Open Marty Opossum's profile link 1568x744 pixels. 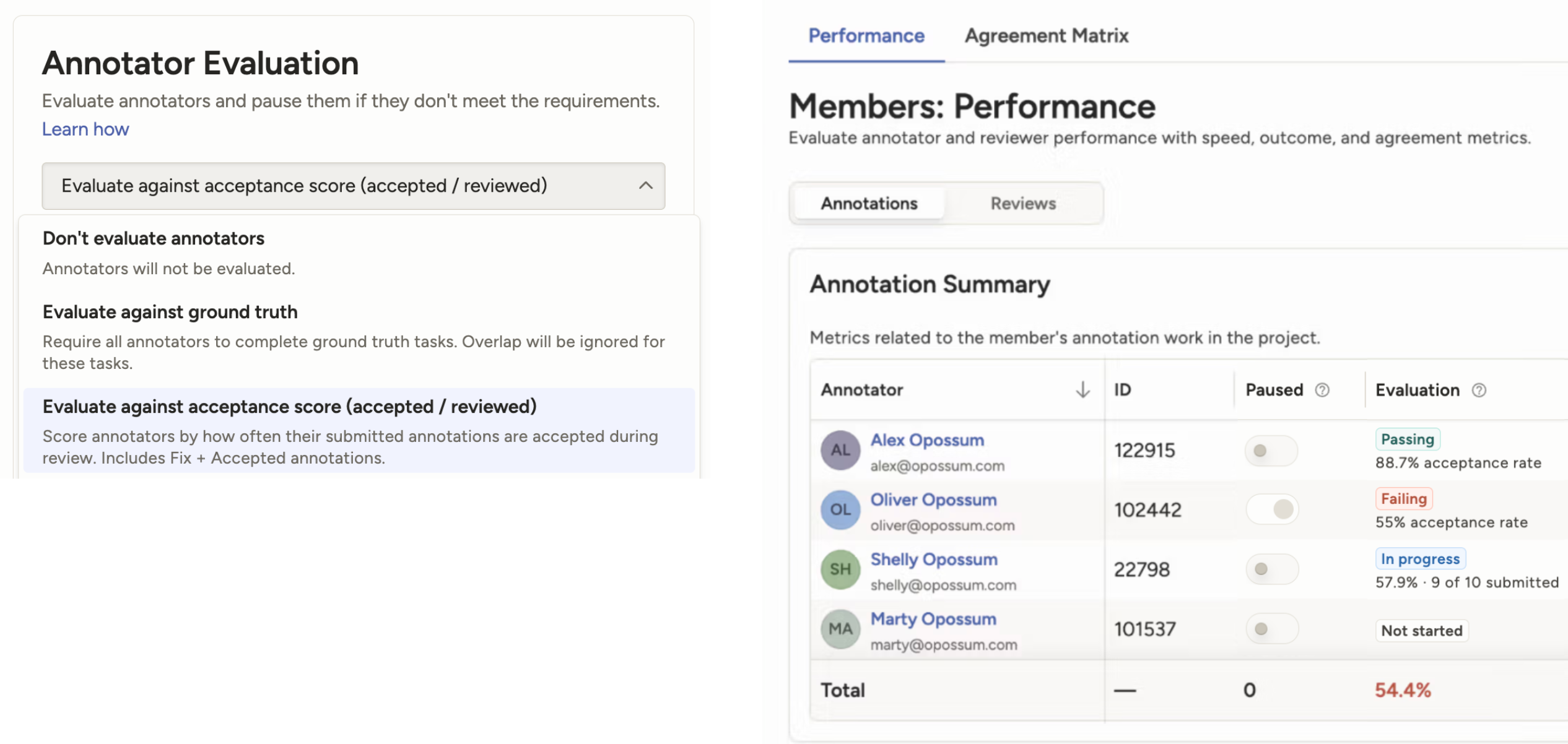click(x=933, y=618)
